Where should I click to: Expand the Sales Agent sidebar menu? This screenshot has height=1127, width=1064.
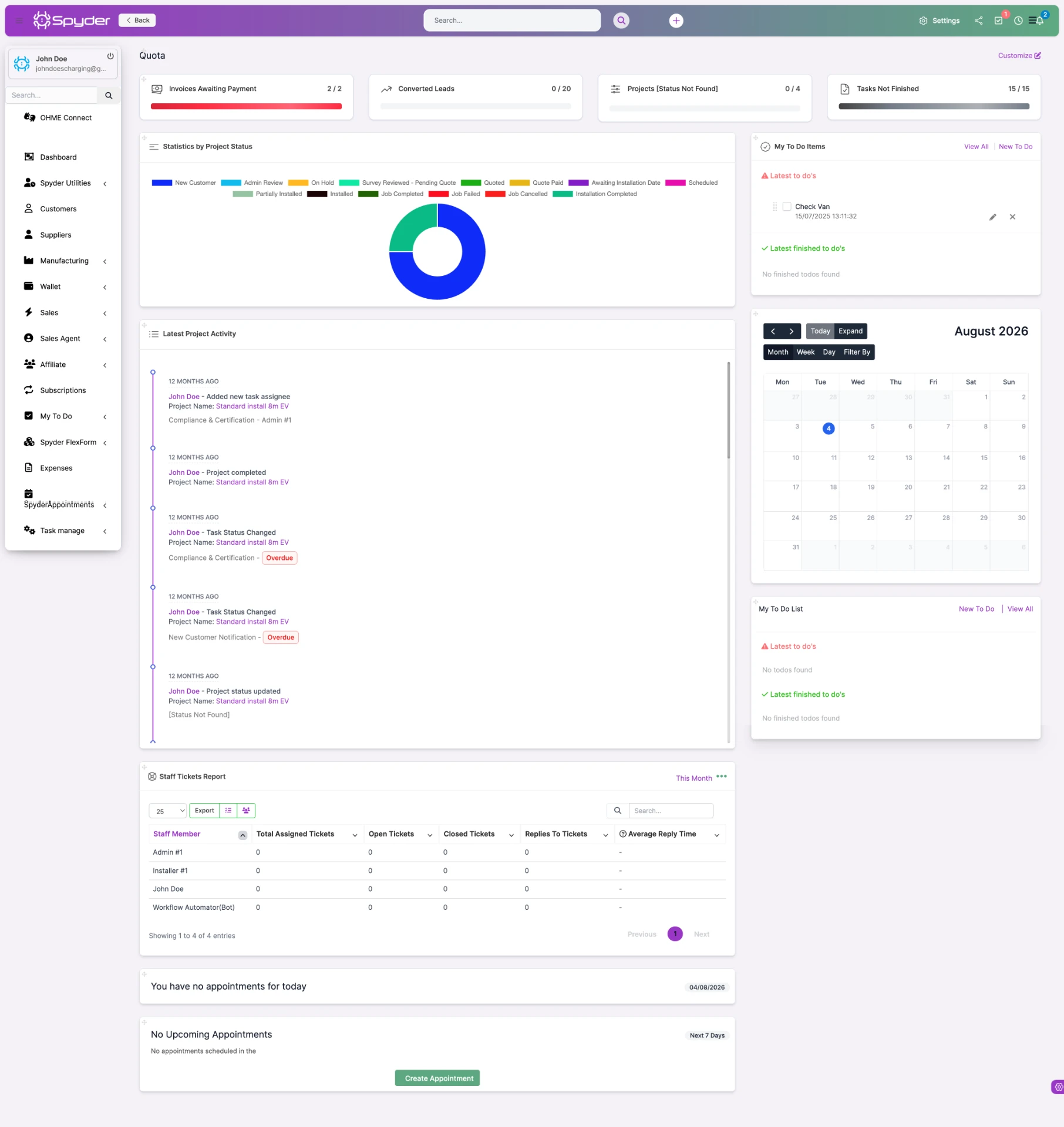click(65, 339)
